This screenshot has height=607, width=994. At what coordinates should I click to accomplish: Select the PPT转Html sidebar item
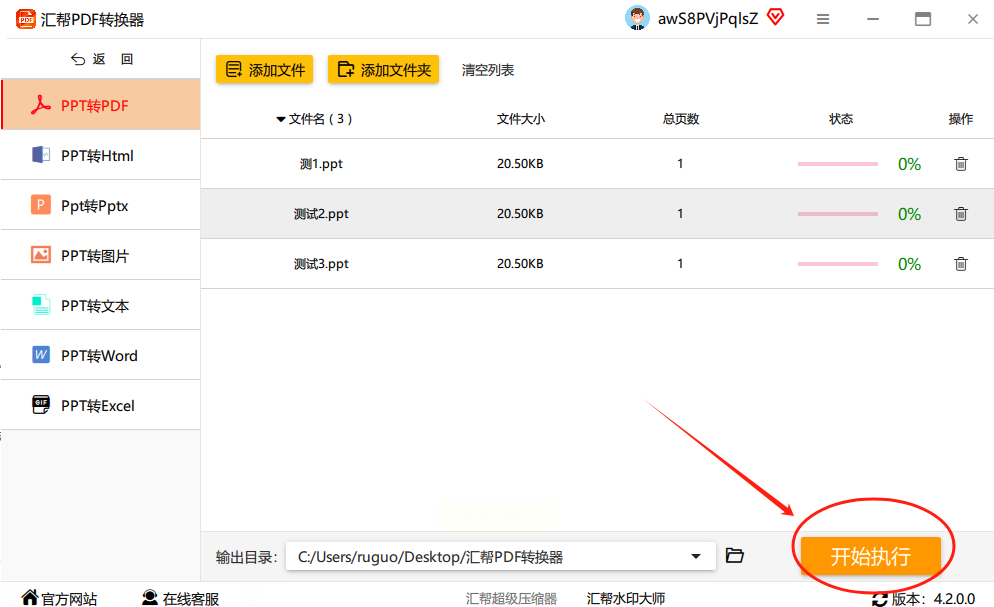[101, 155]
